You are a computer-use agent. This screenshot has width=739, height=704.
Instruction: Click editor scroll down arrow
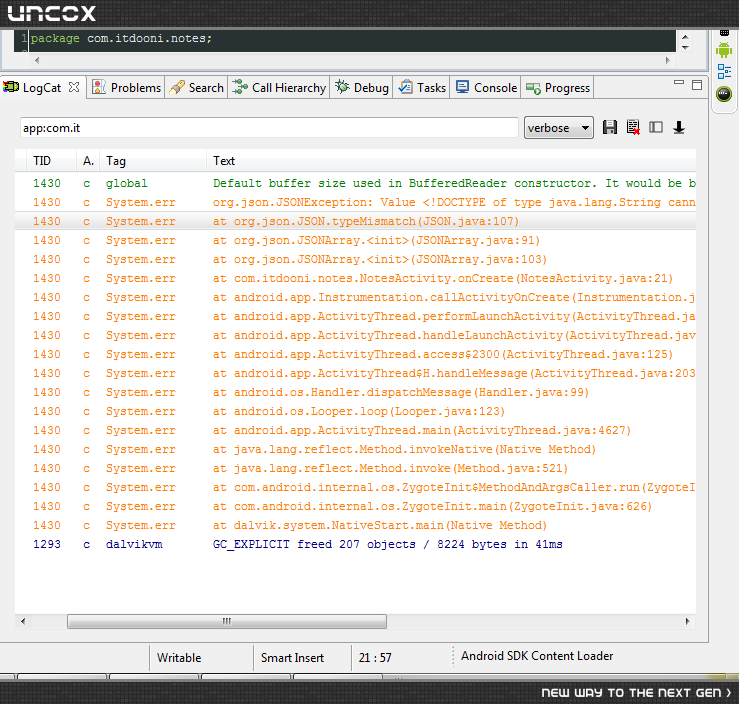(x=686, y=48)
